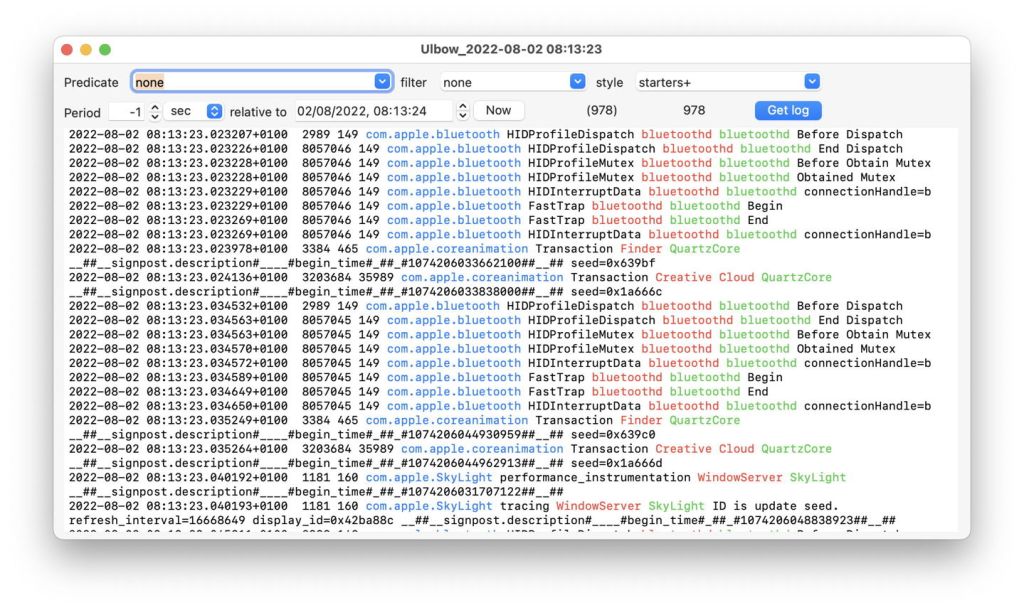The width and height of the screenshot is (1024, 610).
Task: Zoom the window with green button
Action: pos(105,49)
